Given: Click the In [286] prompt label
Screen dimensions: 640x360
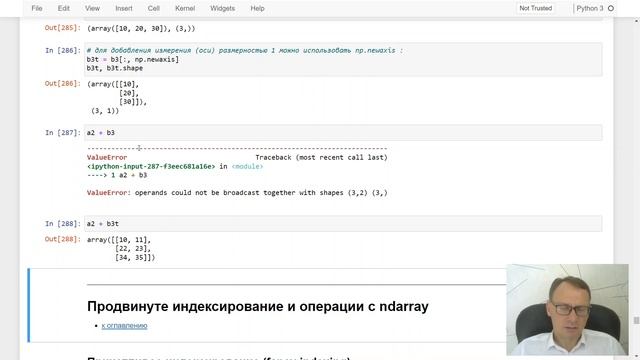Looking at the screenshot, I should tap(63, 51).
